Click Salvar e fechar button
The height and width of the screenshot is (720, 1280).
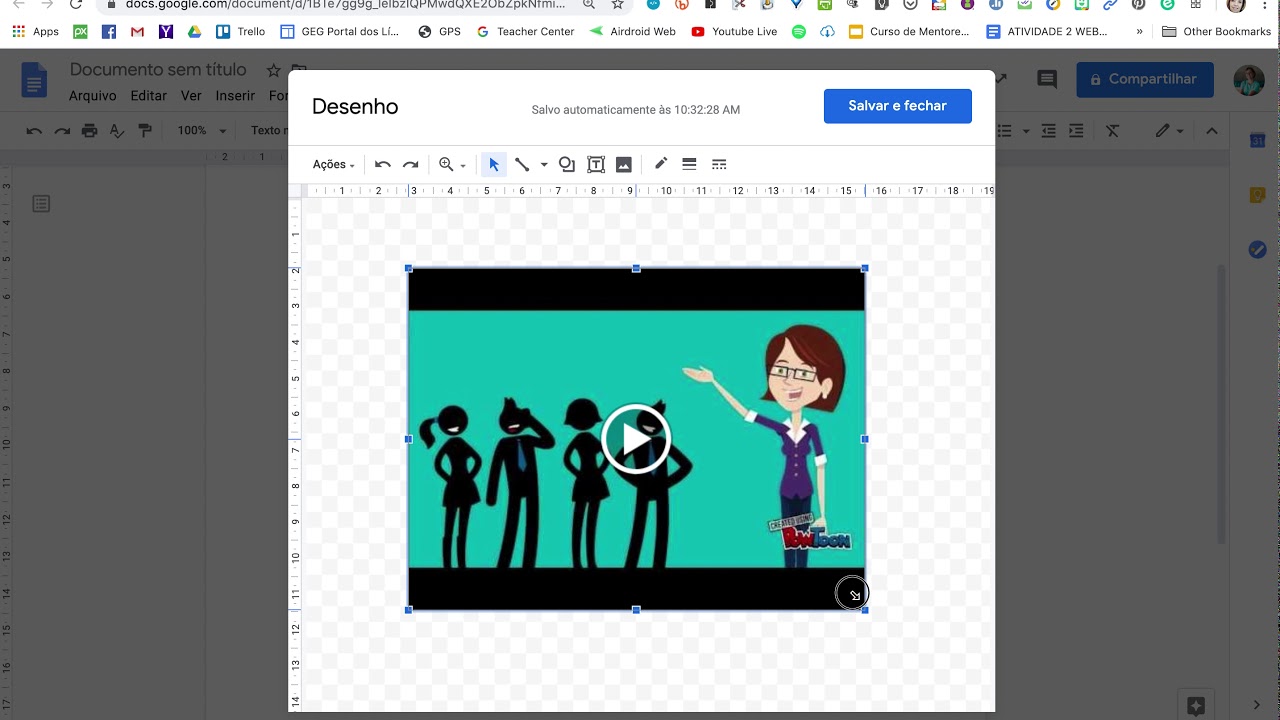click(x=898, y=106)
